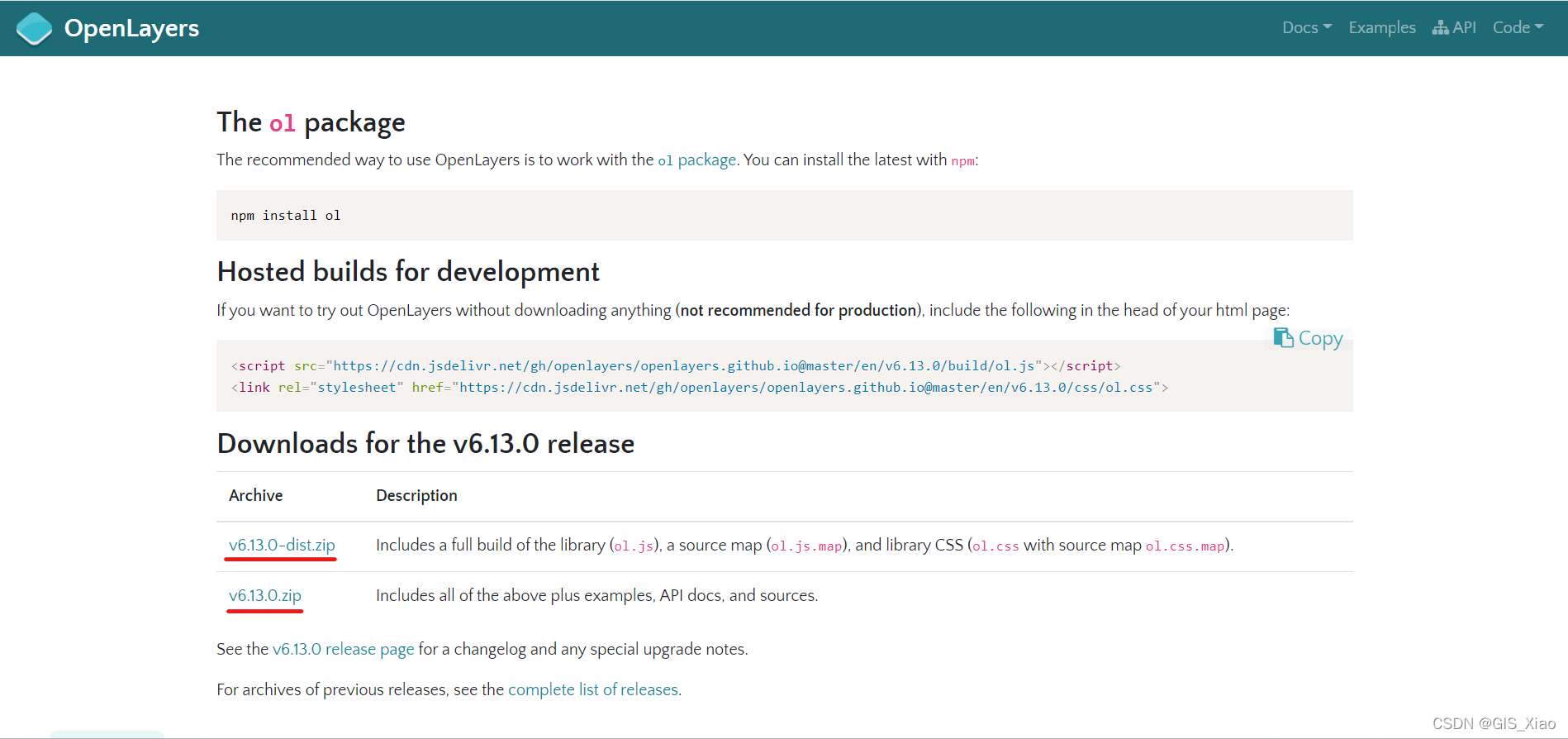Click the OpenLayers brand title
This screenshot has height=739, width=1568.
click(131, 28)
